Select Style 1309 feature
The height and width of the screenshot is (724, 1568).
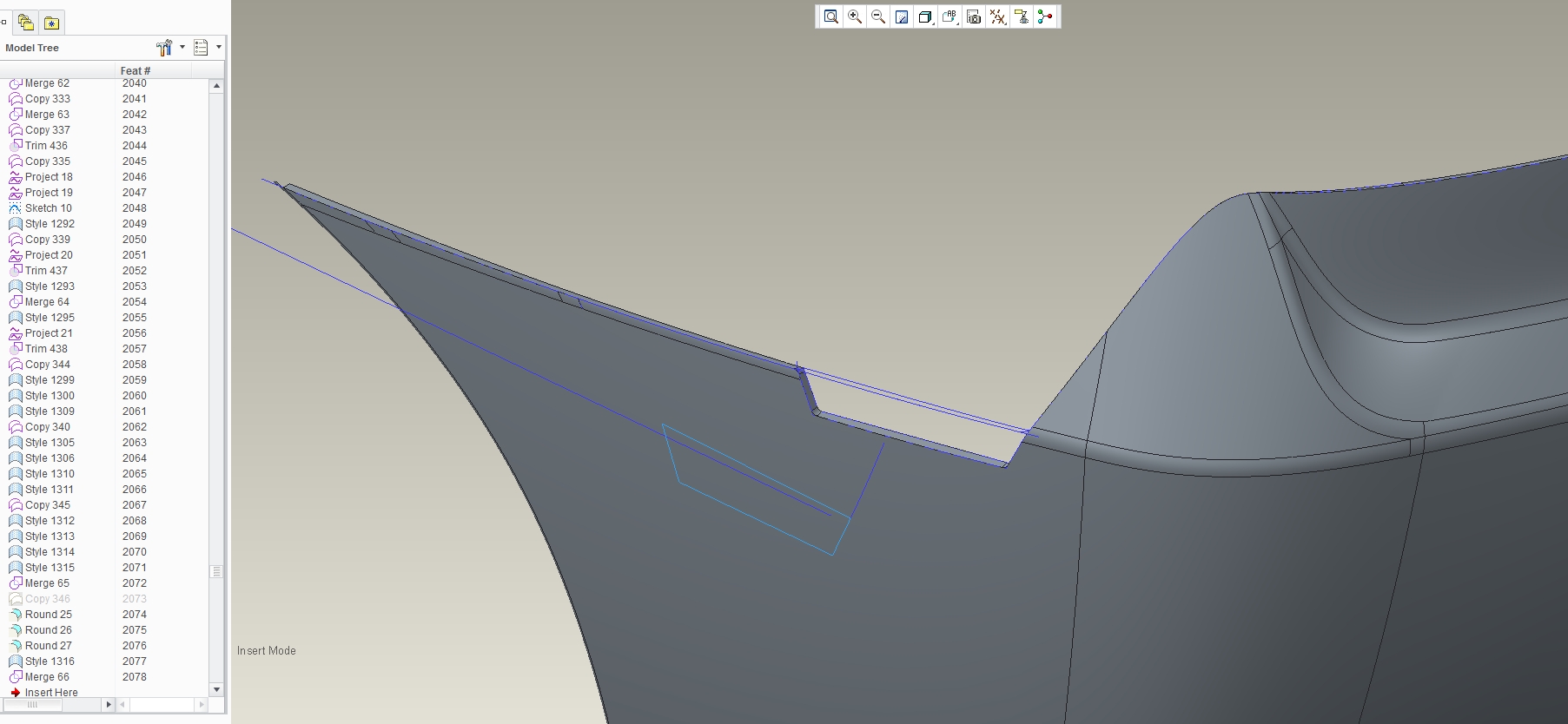click(50, 411)
